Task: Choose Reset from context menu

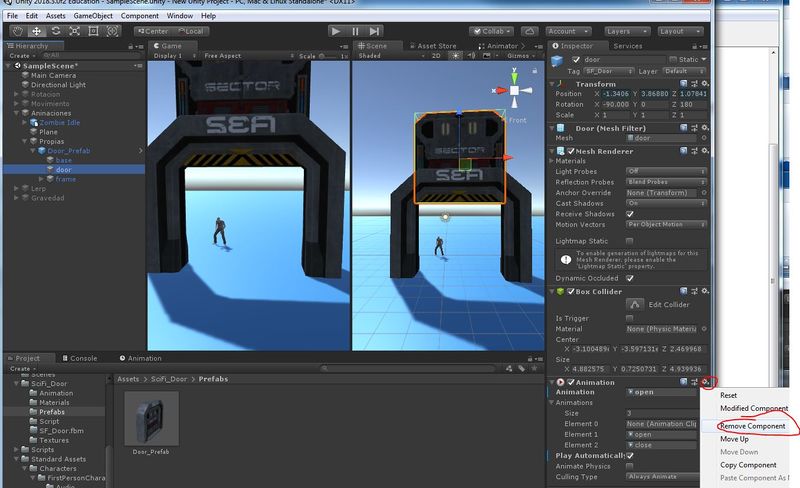Action: 728,395
